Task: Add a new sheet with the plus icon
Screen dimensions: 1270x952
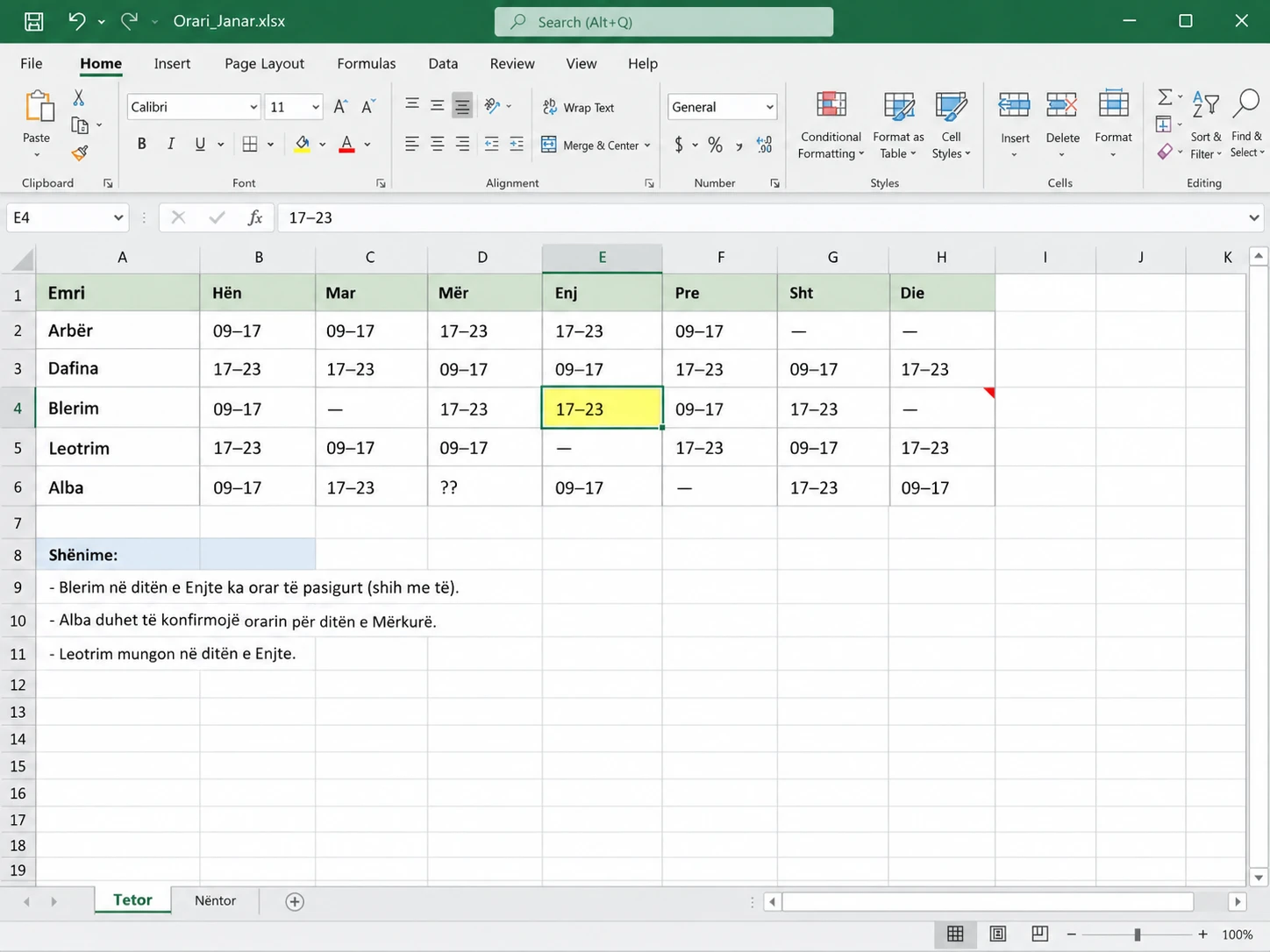Action: [x=295, y=901]
